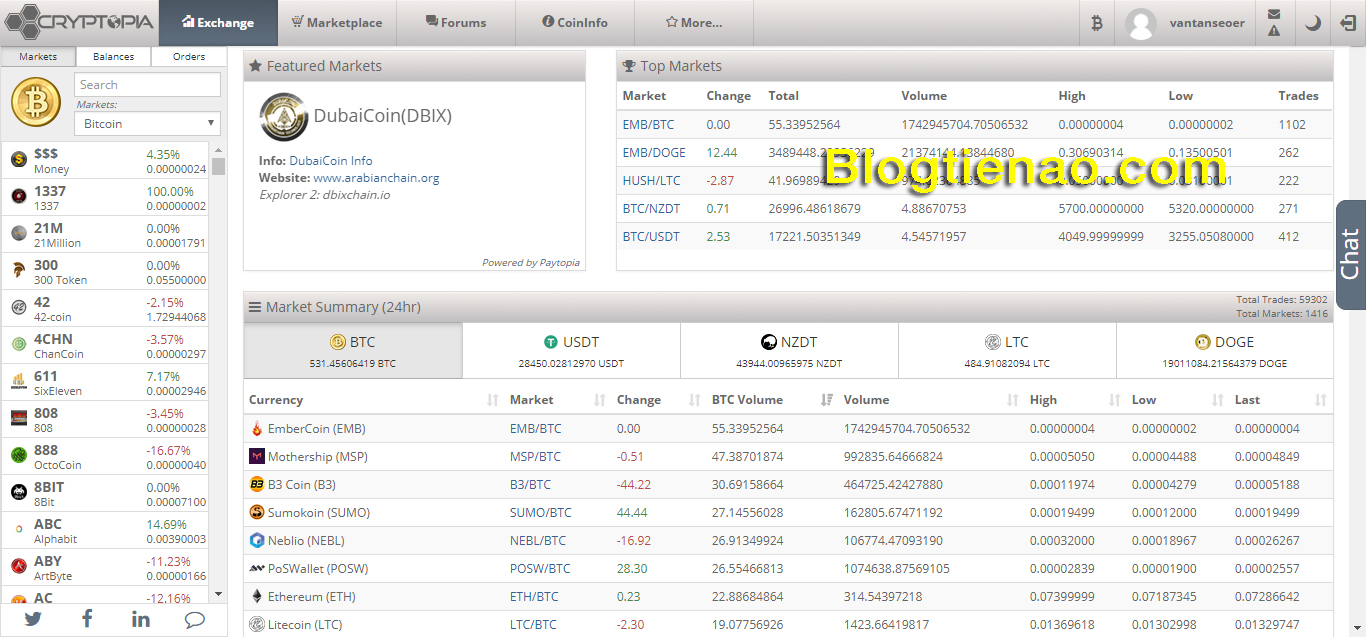Select the ArtByte ABY icon

coord(19,567)
